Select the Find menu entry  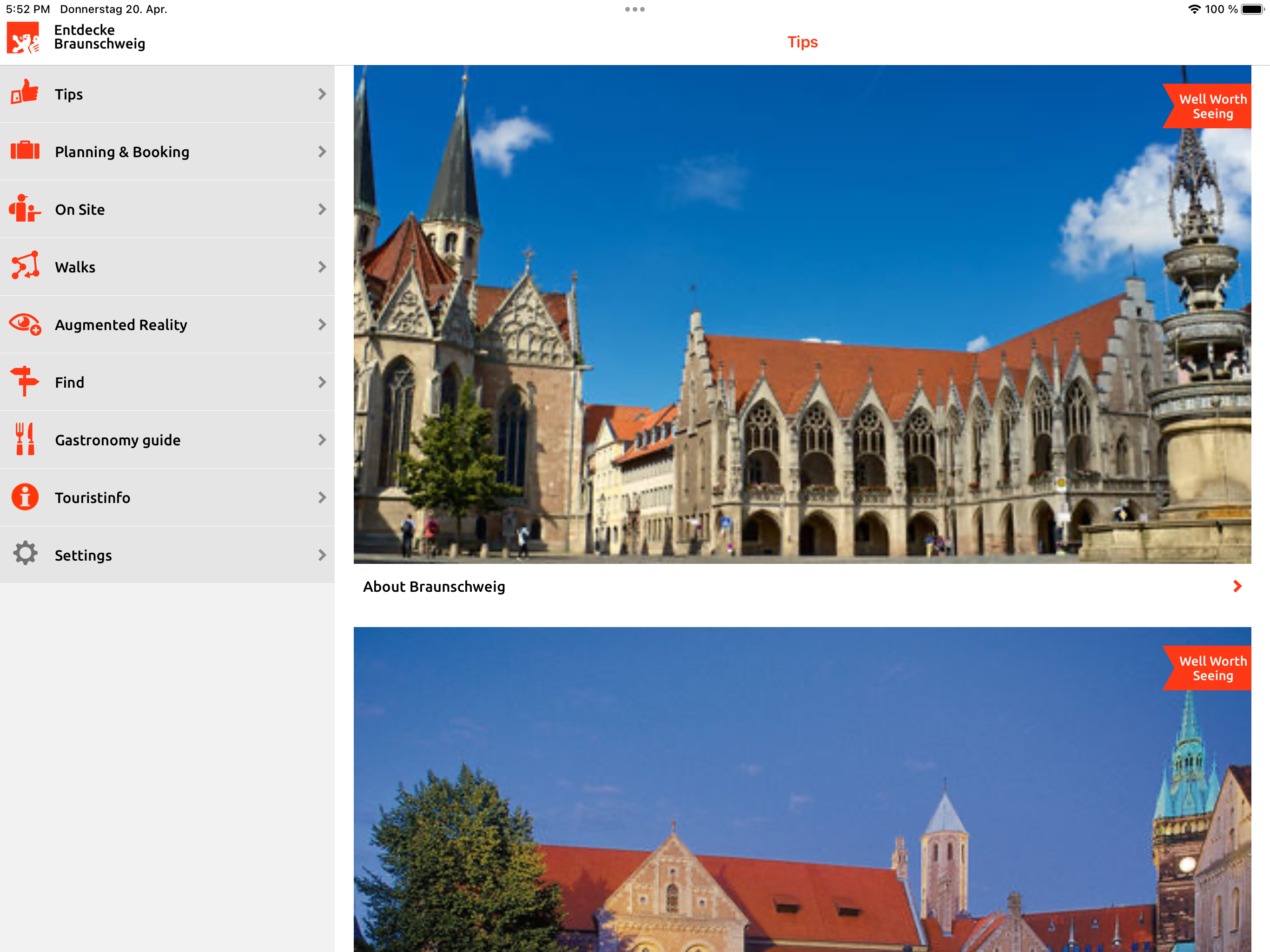tap(167, 382)
